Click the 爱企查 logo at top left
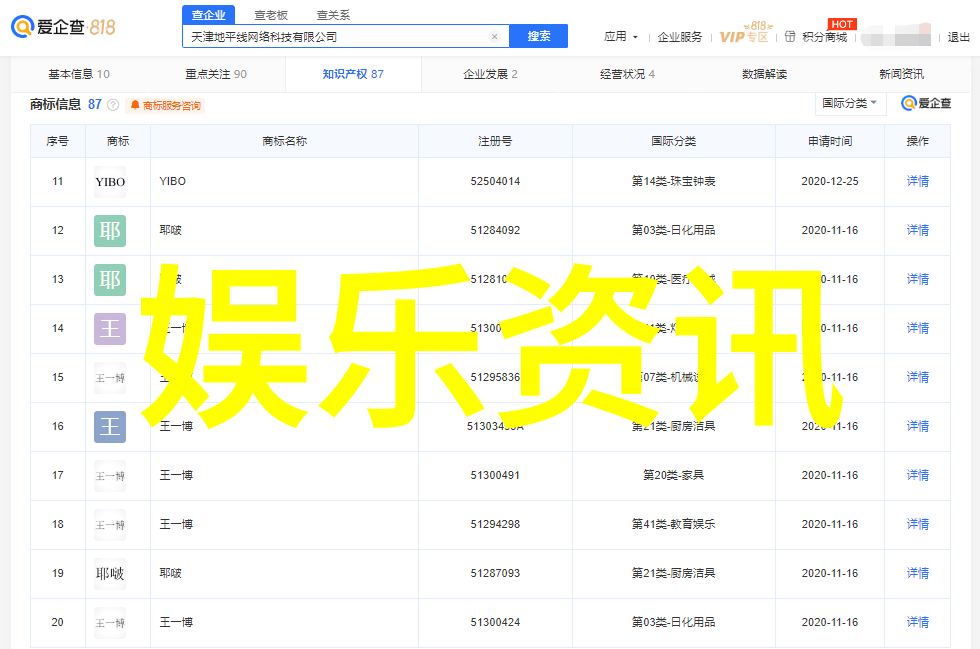This screenshot has width=980, height=649. (x=63, y=27)
